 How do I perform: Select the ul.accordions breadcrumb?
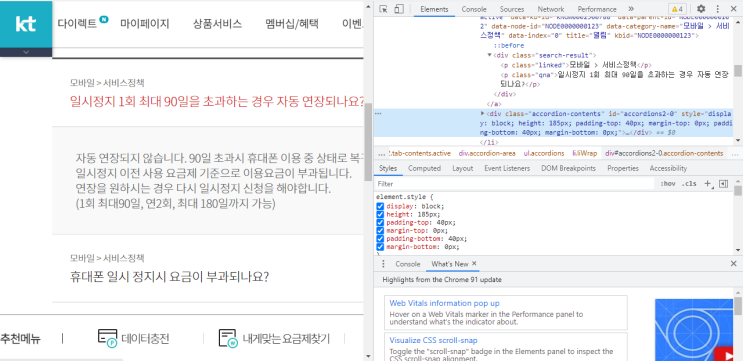click(x=544, y=153)
